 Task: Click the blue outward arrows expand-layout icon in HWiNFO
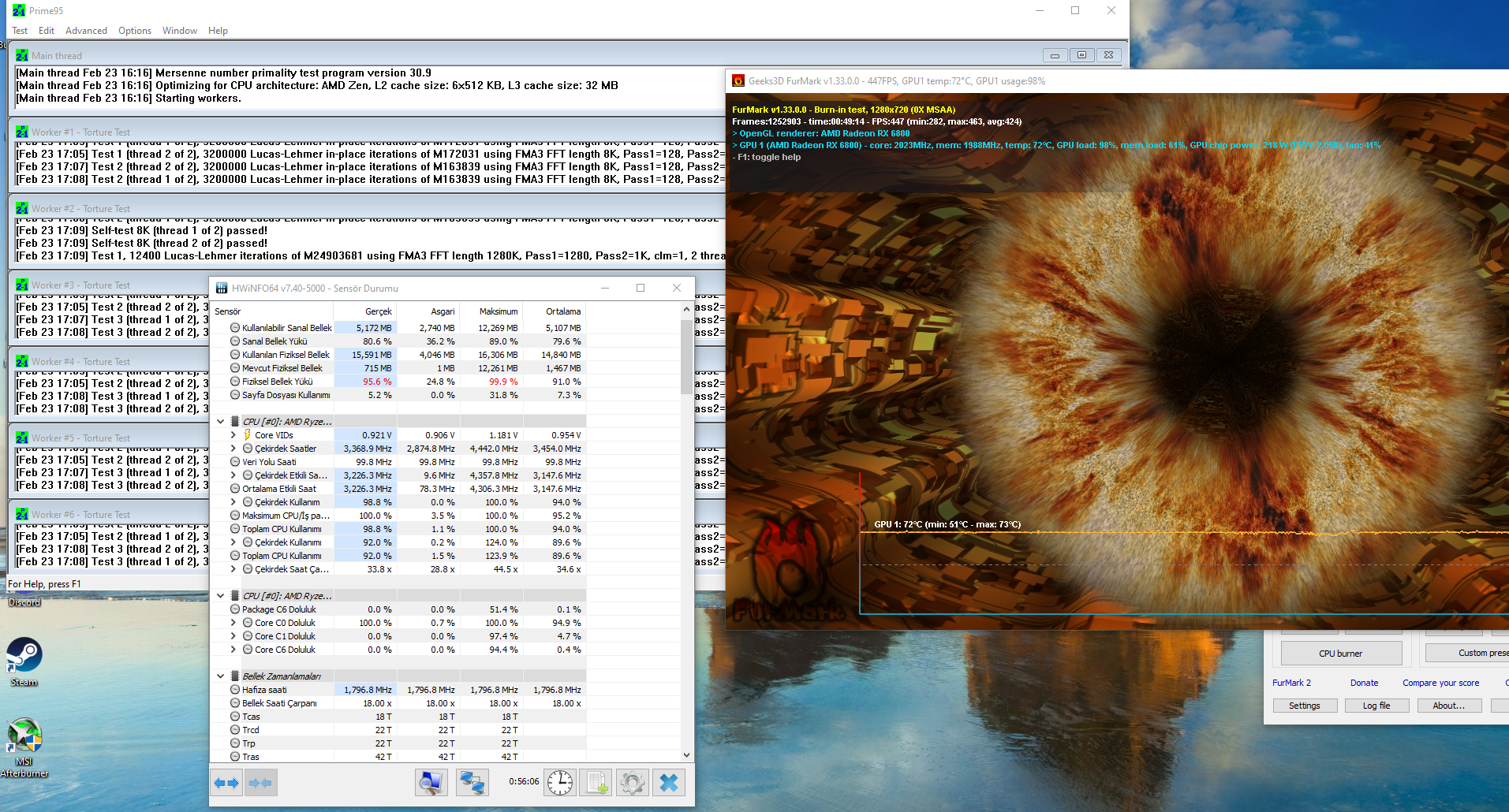click(x=227, y=783)
